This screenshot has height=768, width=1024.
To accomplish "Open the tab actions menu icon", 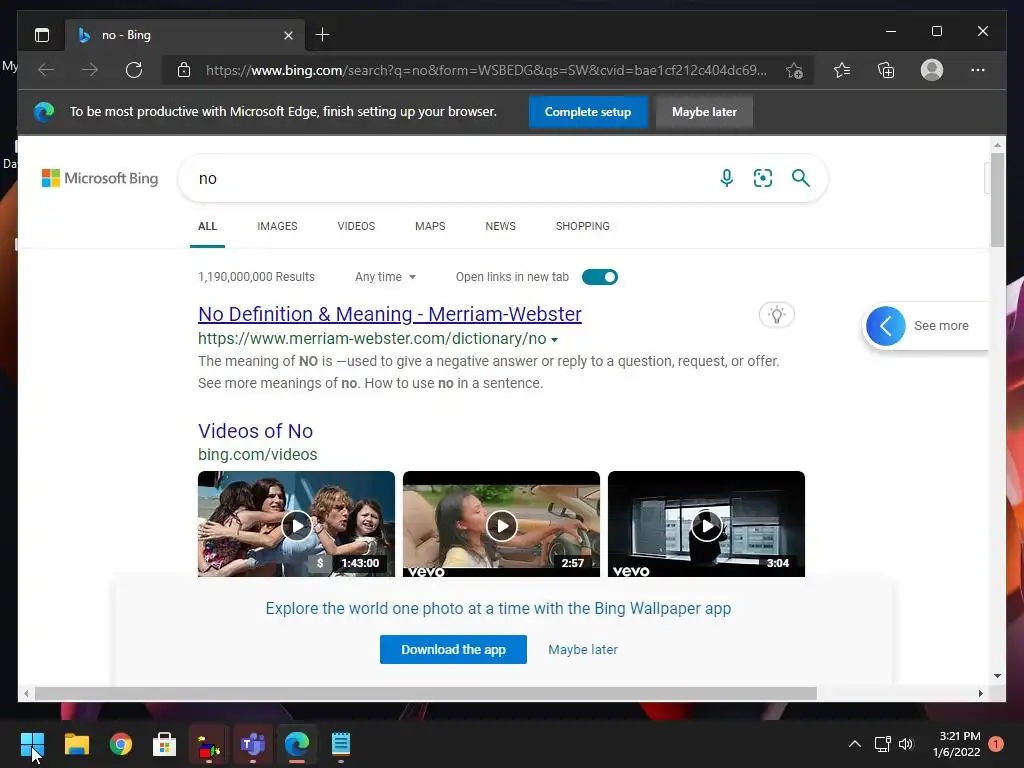I will (x=42, y=35).
